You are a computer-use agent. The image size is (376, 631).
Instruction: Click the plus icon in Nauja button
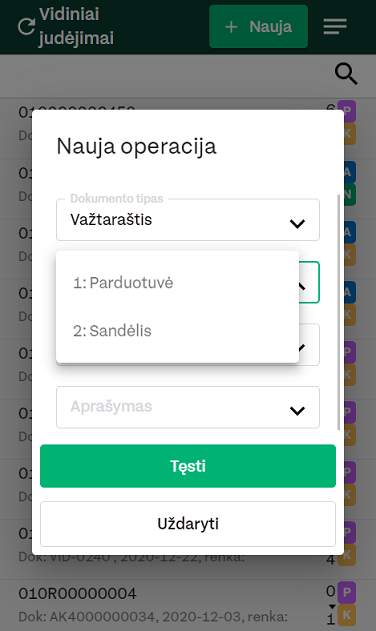click(231, 27)
